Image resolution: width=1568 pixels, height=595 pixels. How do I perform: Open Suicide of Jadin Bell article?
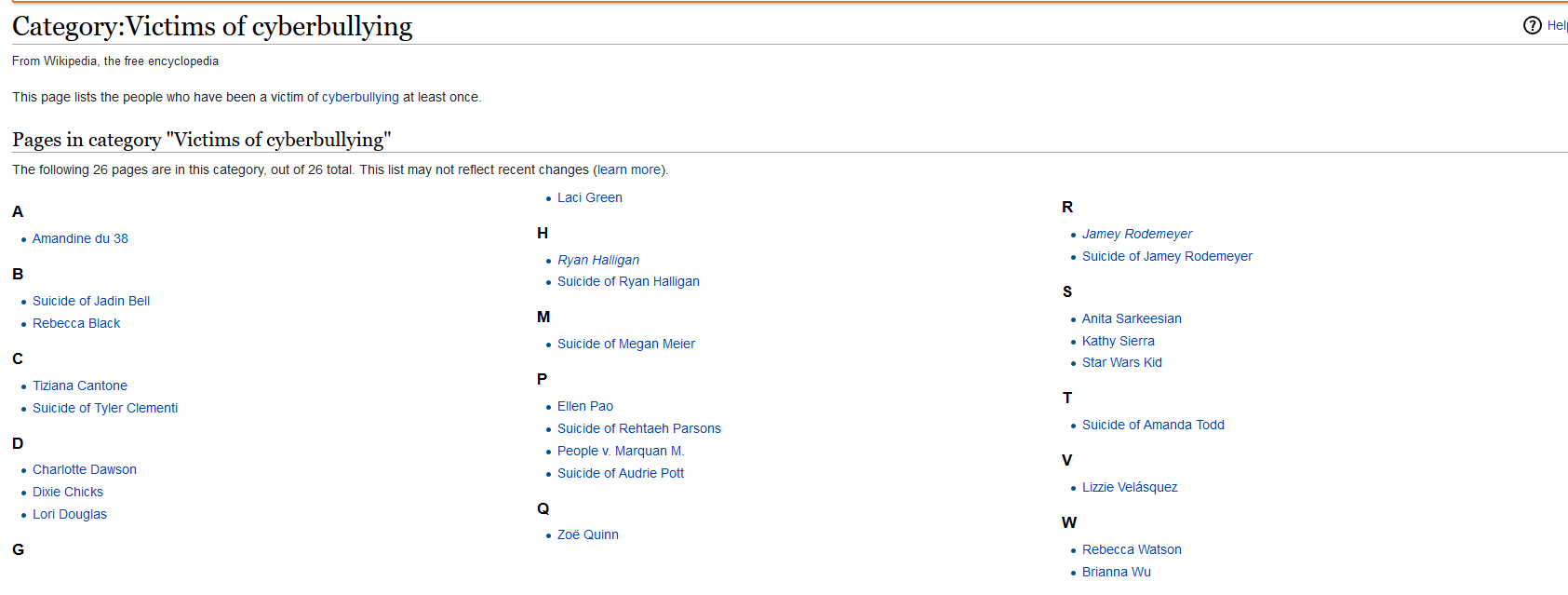point(91,301)
